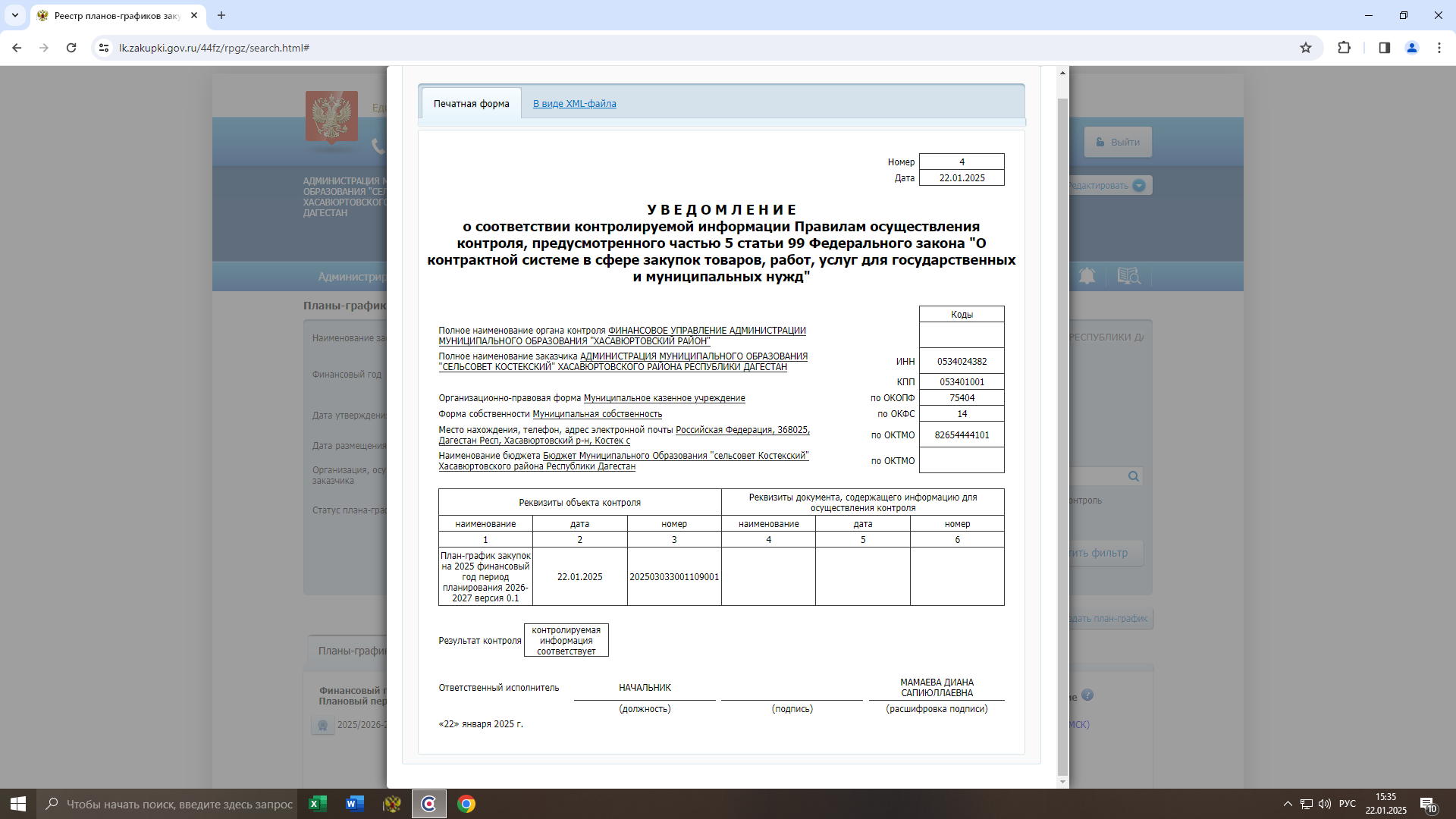This screenshot has height=819, width=1456.
Task: Open Excel from the taskbar
Action: tap(318, 804)
